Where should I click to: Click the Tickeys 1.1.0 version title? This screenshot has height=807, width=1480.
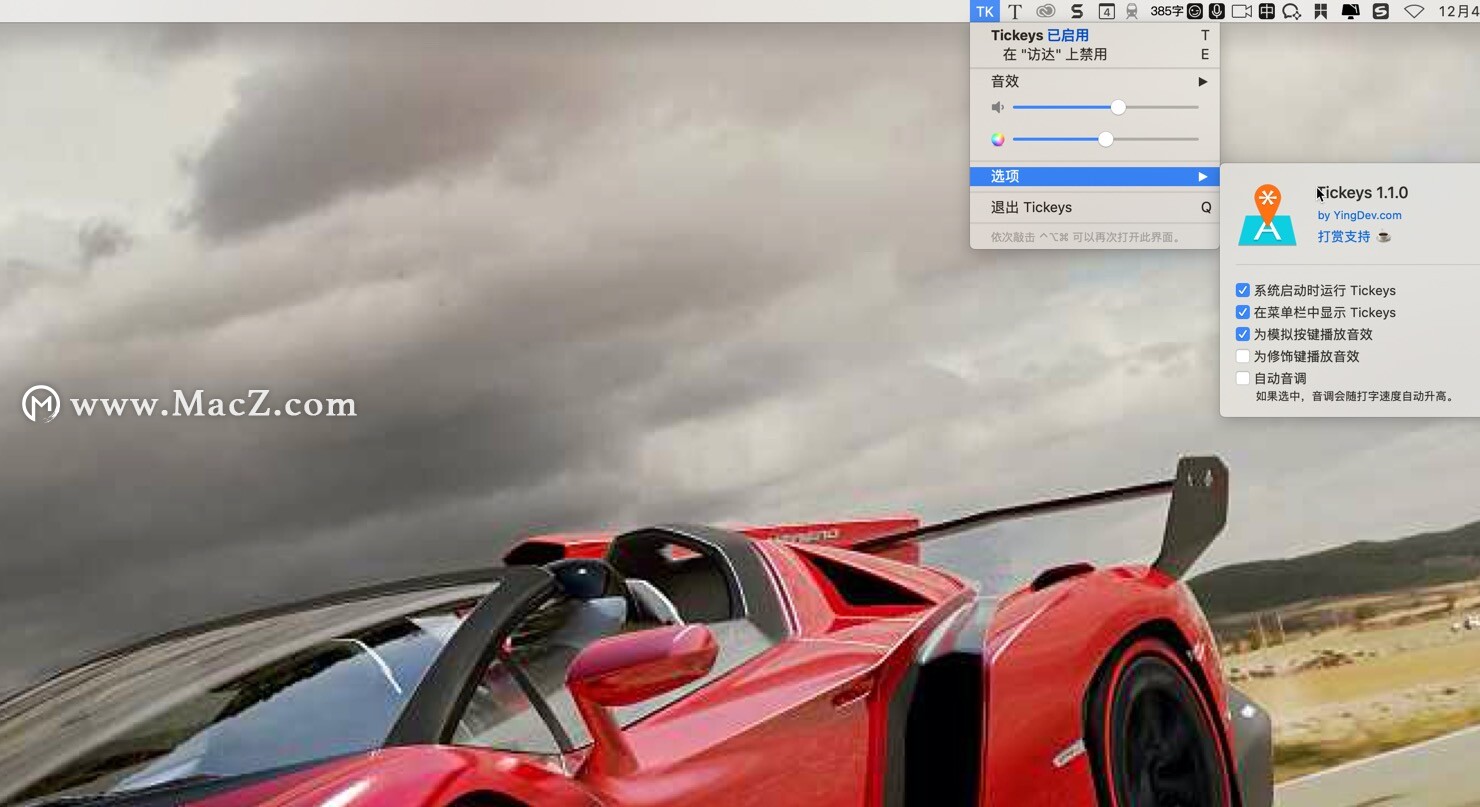tap(1362, 192)
